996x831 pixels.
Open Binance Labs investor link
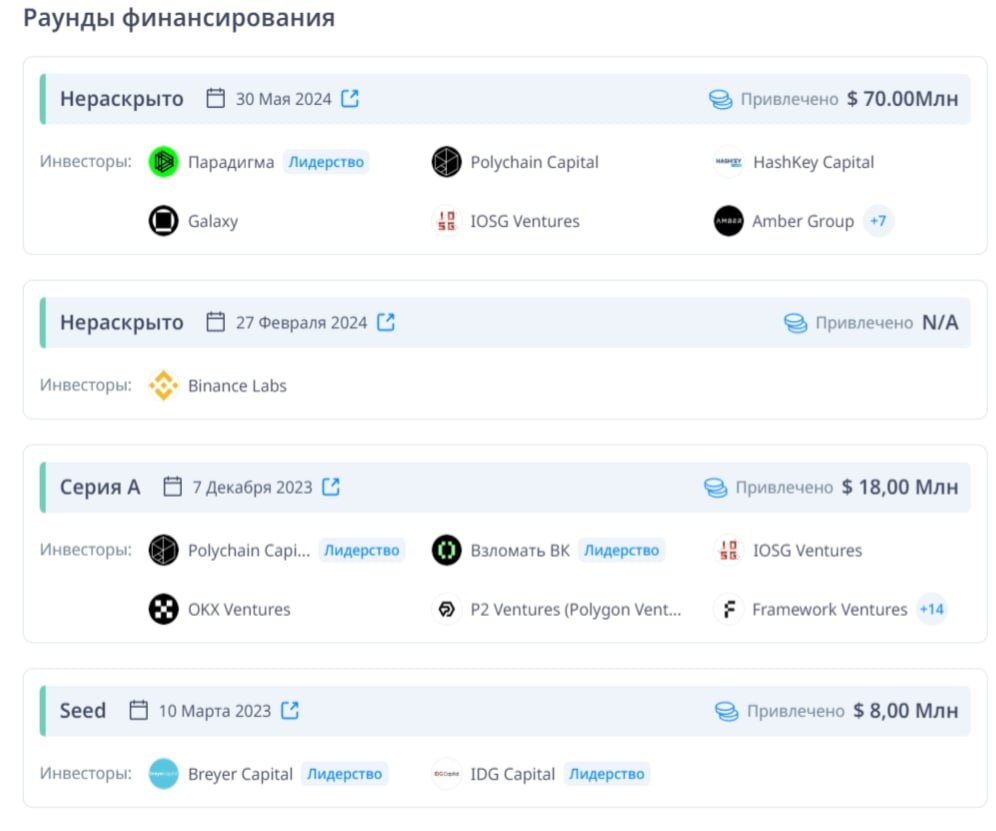tap(237, 386)
